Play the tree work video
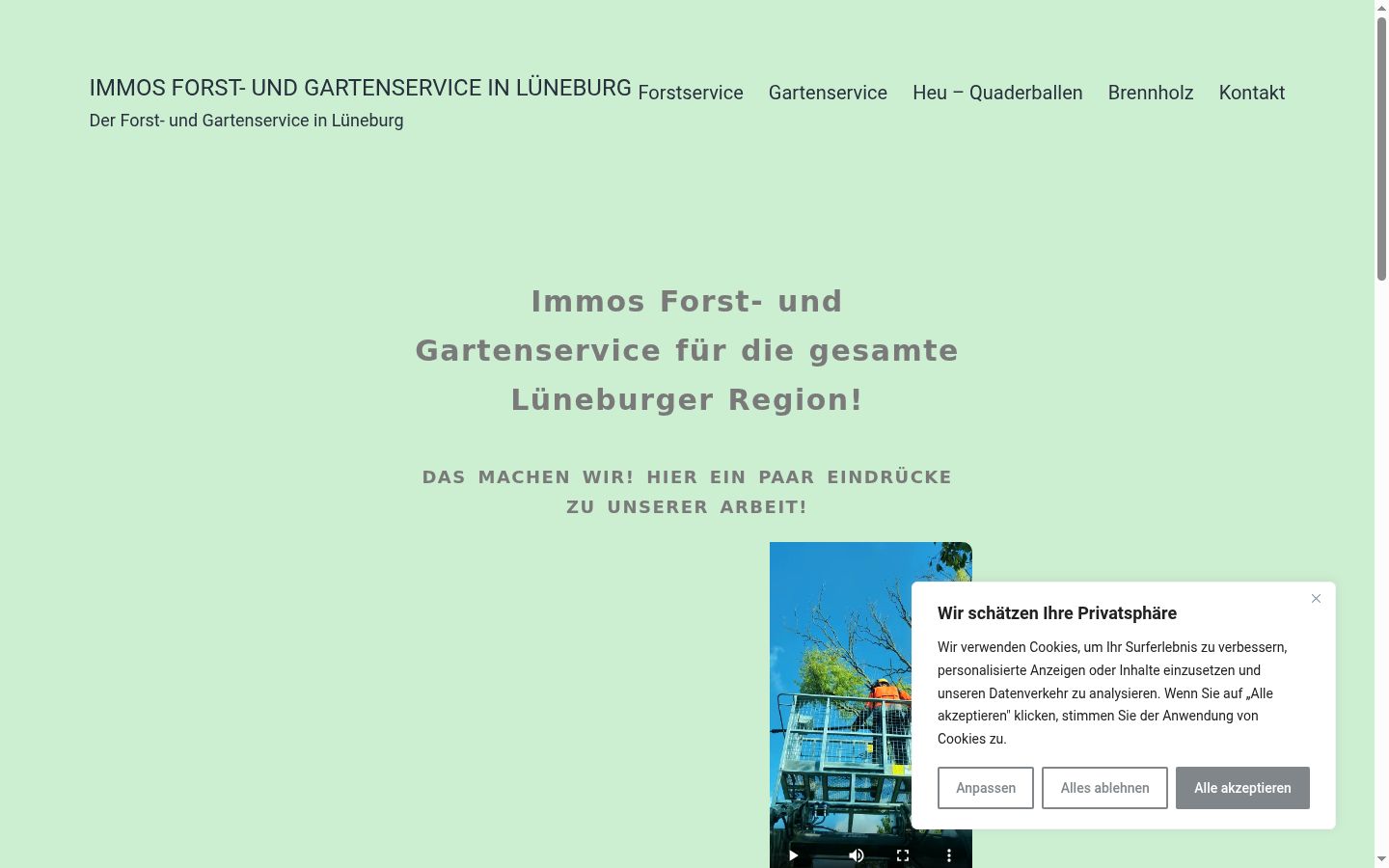 click(x=794, y=855)
